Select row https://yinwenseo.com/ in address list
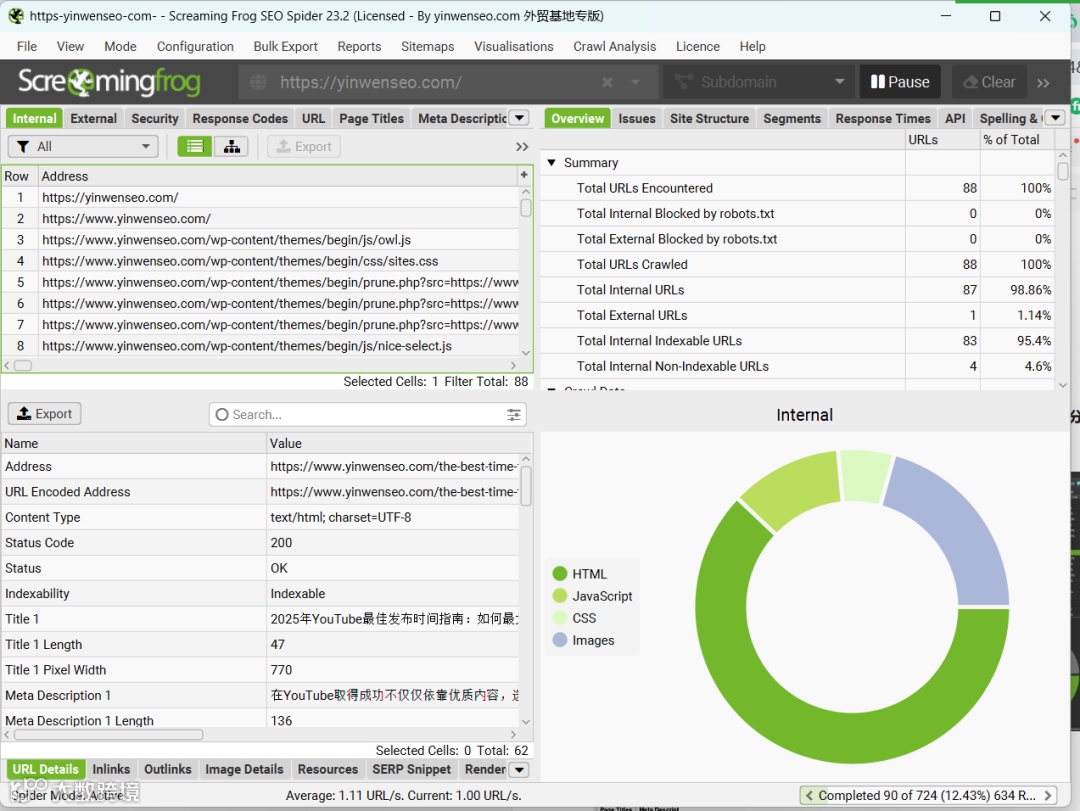Viewport: 1080px width, 811px height. [260, 197]
